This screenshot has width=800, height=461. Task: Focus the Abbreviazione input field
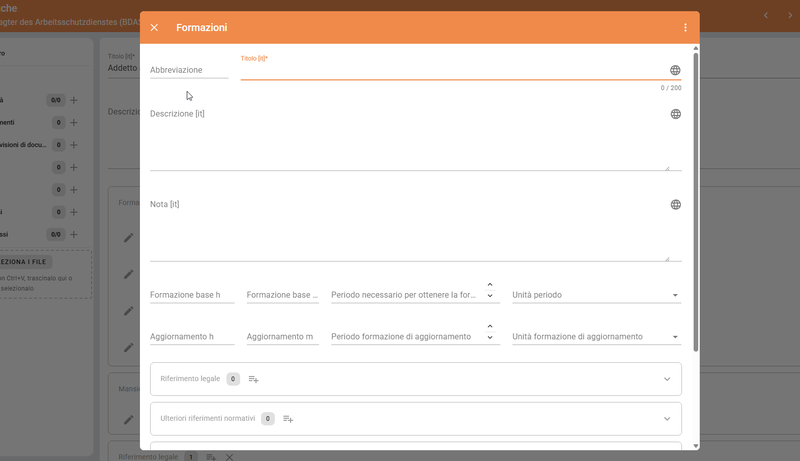(189, 70)
